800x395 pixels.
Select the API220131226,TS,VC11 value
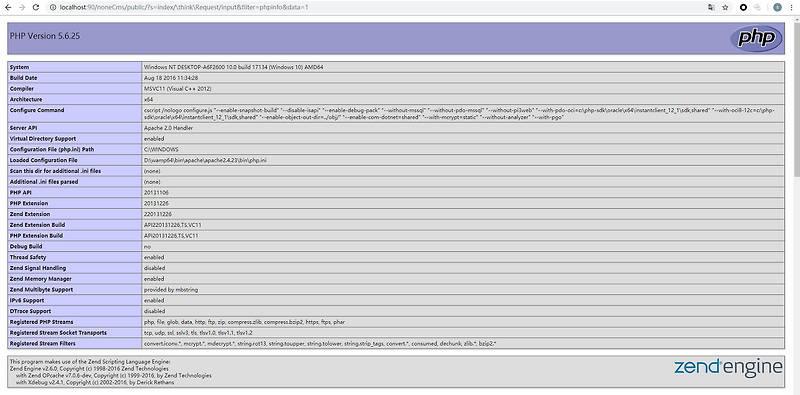pos(172,225)
